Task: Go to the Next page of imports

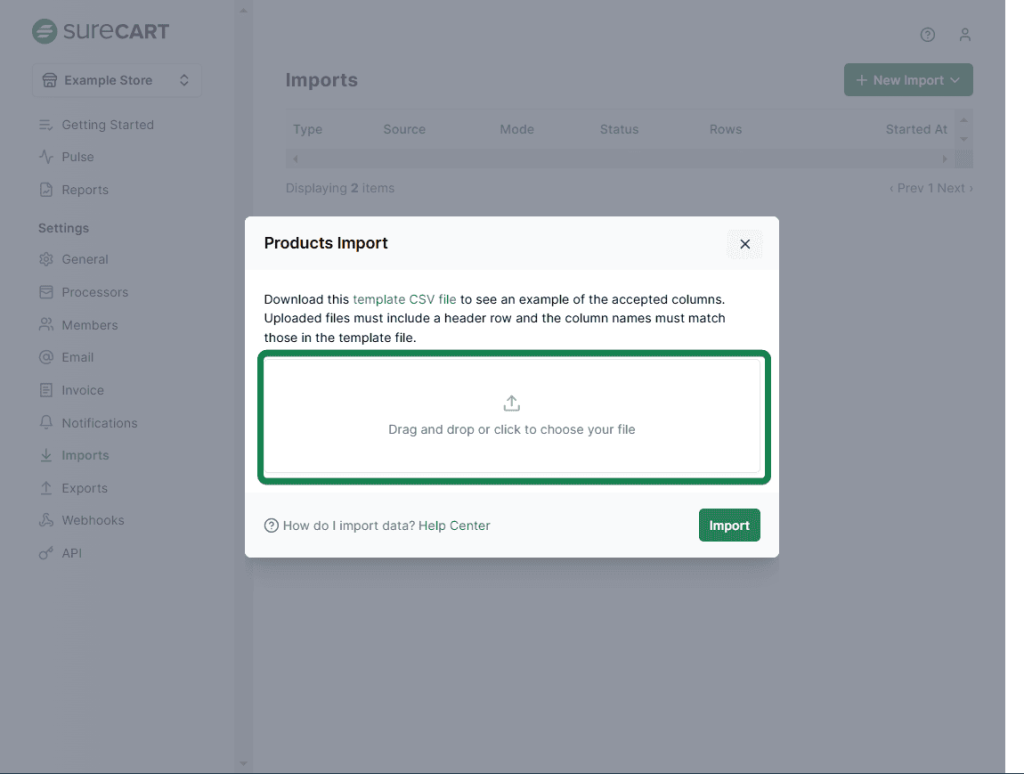Action: [954, 188]
